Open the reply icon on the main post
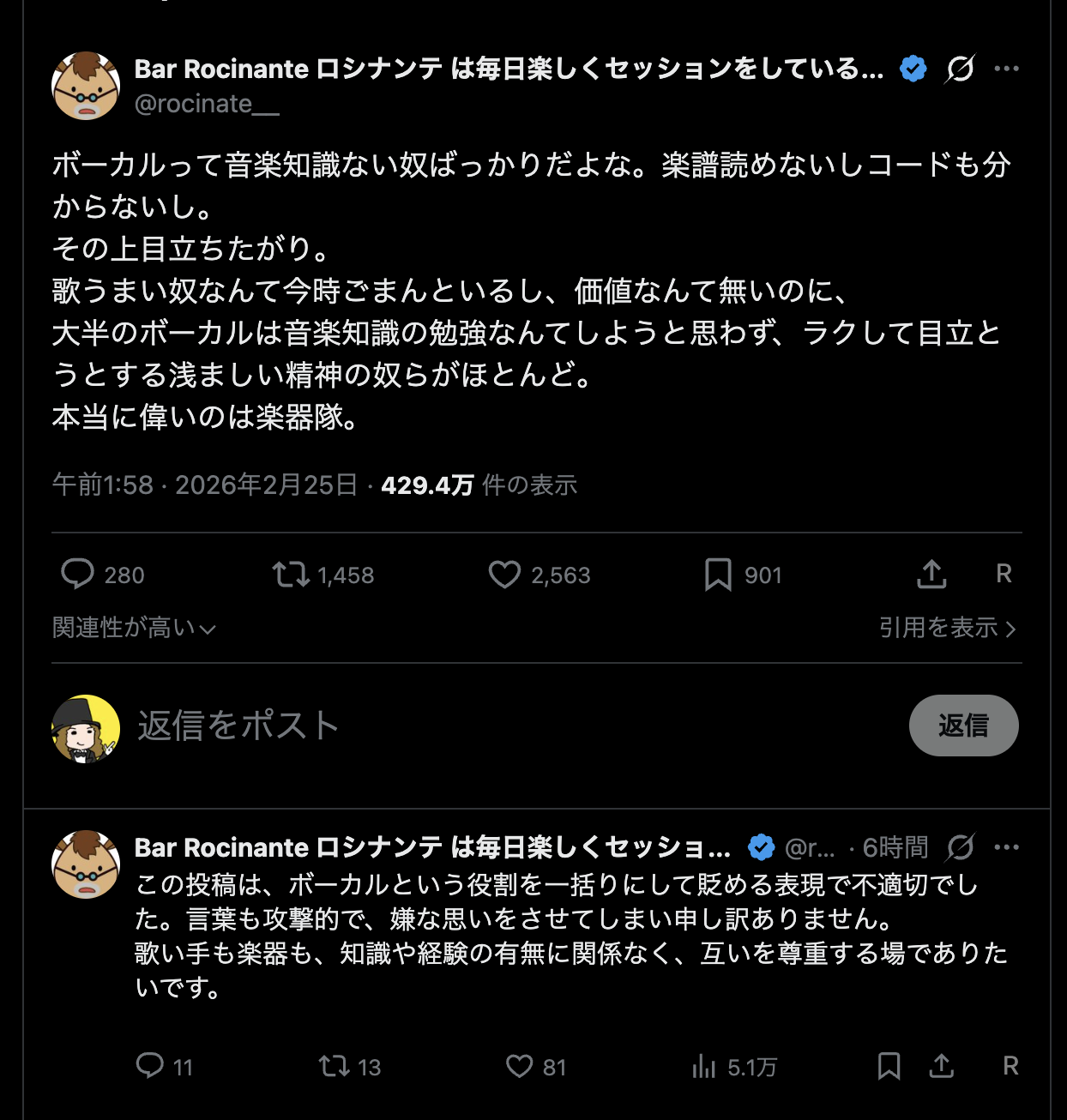The image size is (1067, 1120). pyautogui.click(x=78, y=575)
